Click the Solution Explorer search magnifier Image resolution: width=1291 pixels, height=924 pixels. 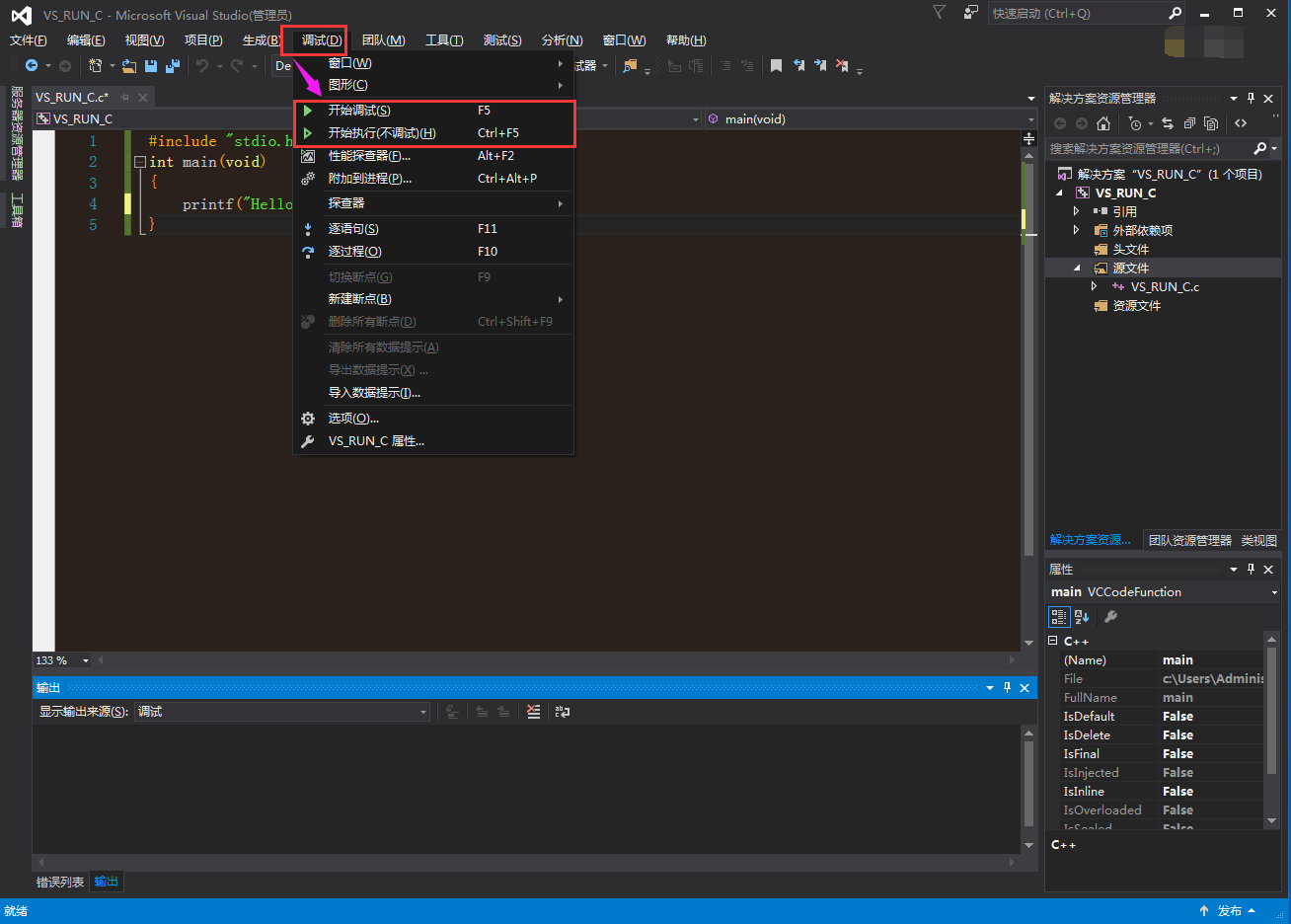[x=1259, y=148]
